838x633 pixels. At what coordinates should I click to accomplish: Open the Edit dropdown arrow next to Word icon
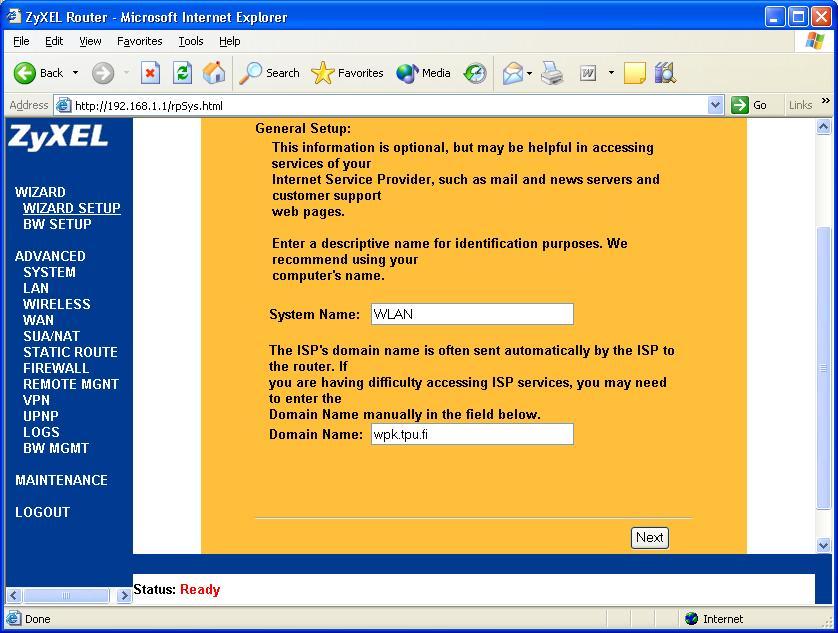pos(611,73)
